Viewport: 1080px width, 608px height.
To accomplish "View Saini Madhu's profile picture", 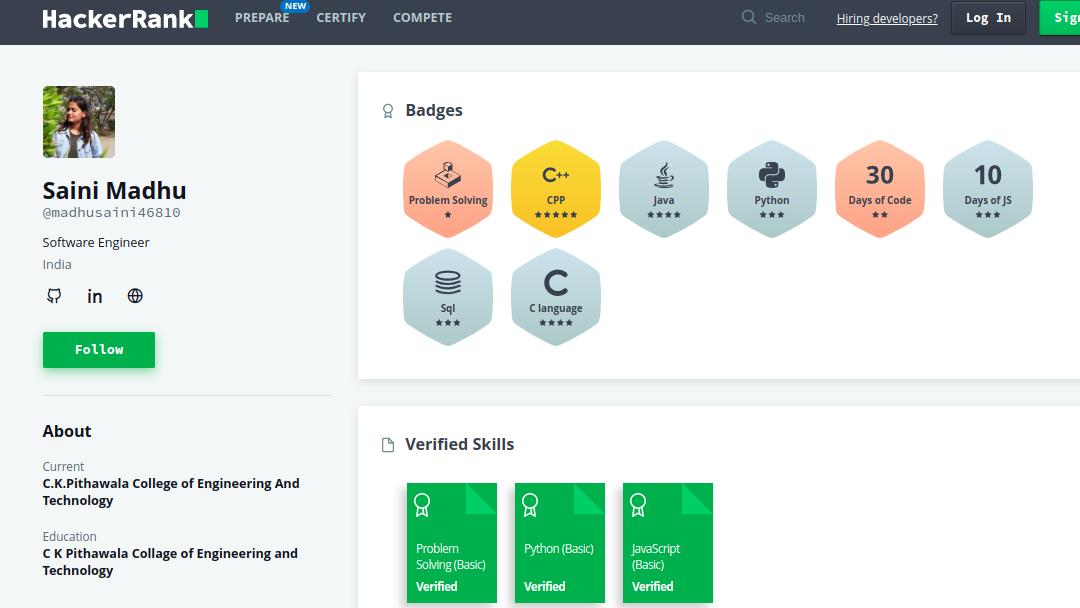I will click(x=79, y=122).
